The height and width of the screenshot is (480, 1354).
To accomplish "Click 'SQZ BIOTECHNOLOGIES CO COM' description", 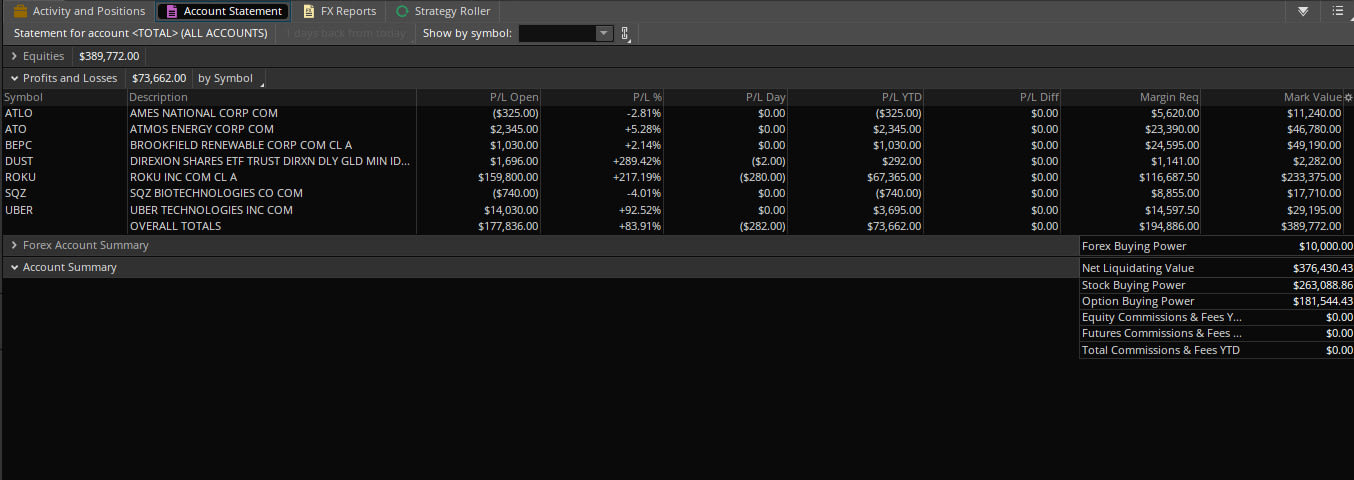I will click(x=216, y=193).
